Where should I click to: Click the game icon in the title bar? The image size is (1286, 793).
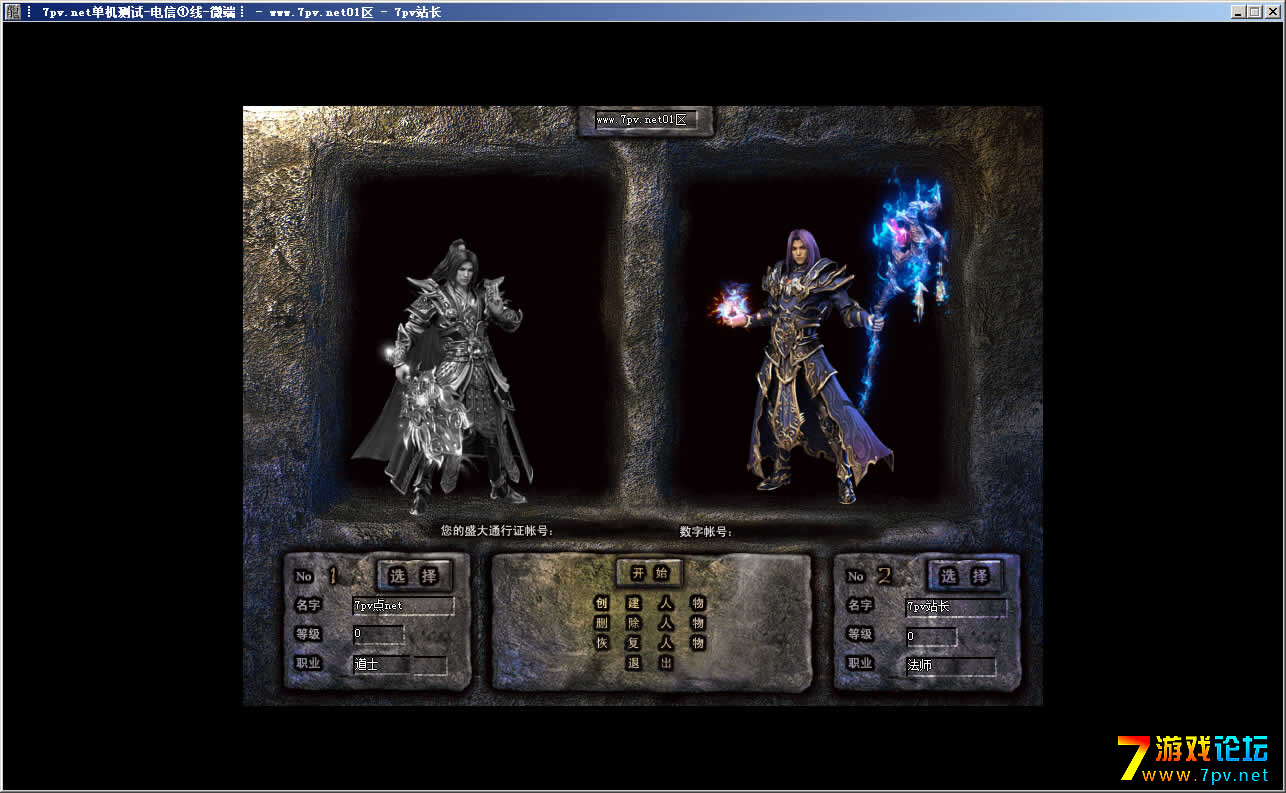(x=11, y=12)
